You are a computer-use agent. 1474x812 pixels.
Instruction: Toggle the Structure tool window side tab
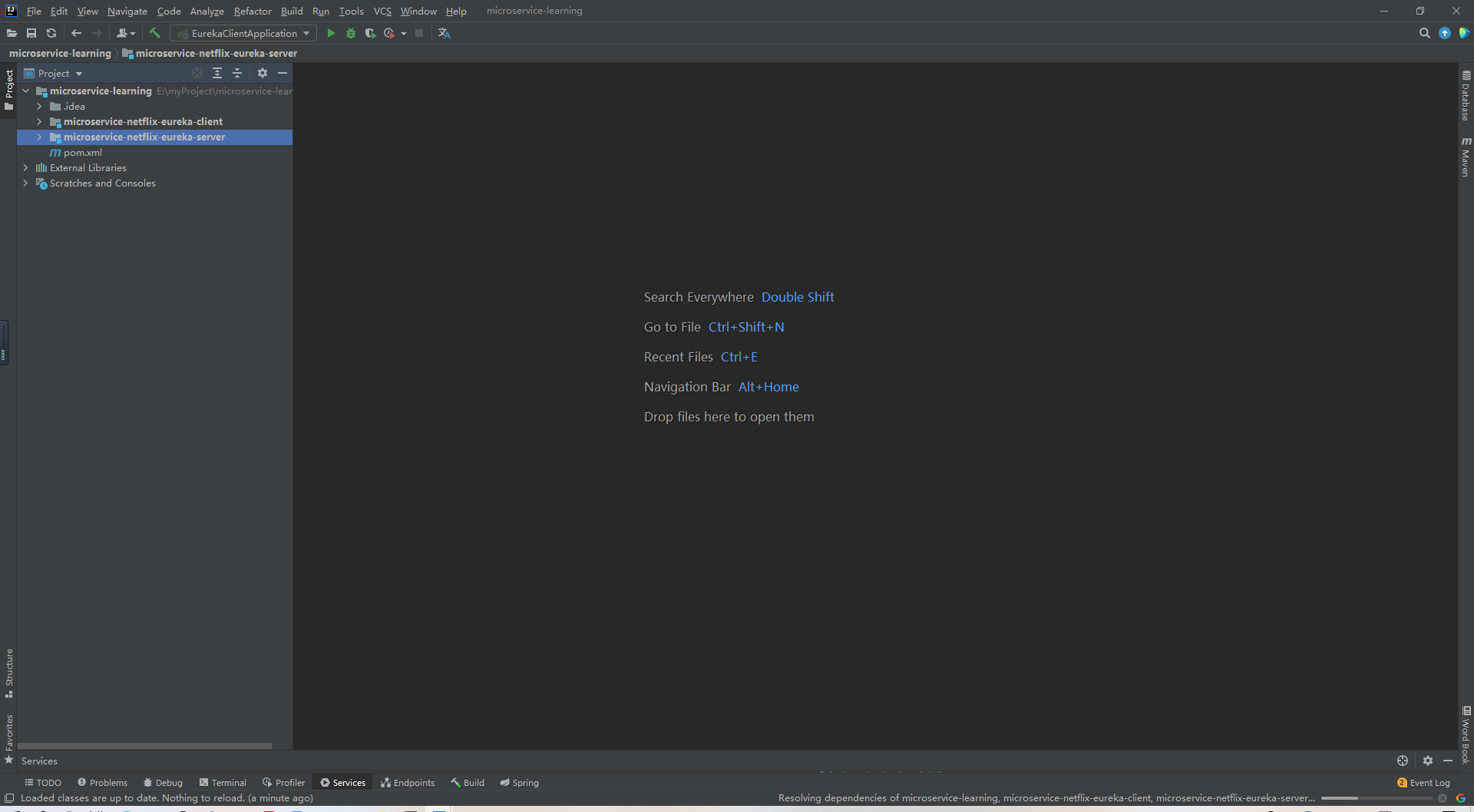[8, 673]
